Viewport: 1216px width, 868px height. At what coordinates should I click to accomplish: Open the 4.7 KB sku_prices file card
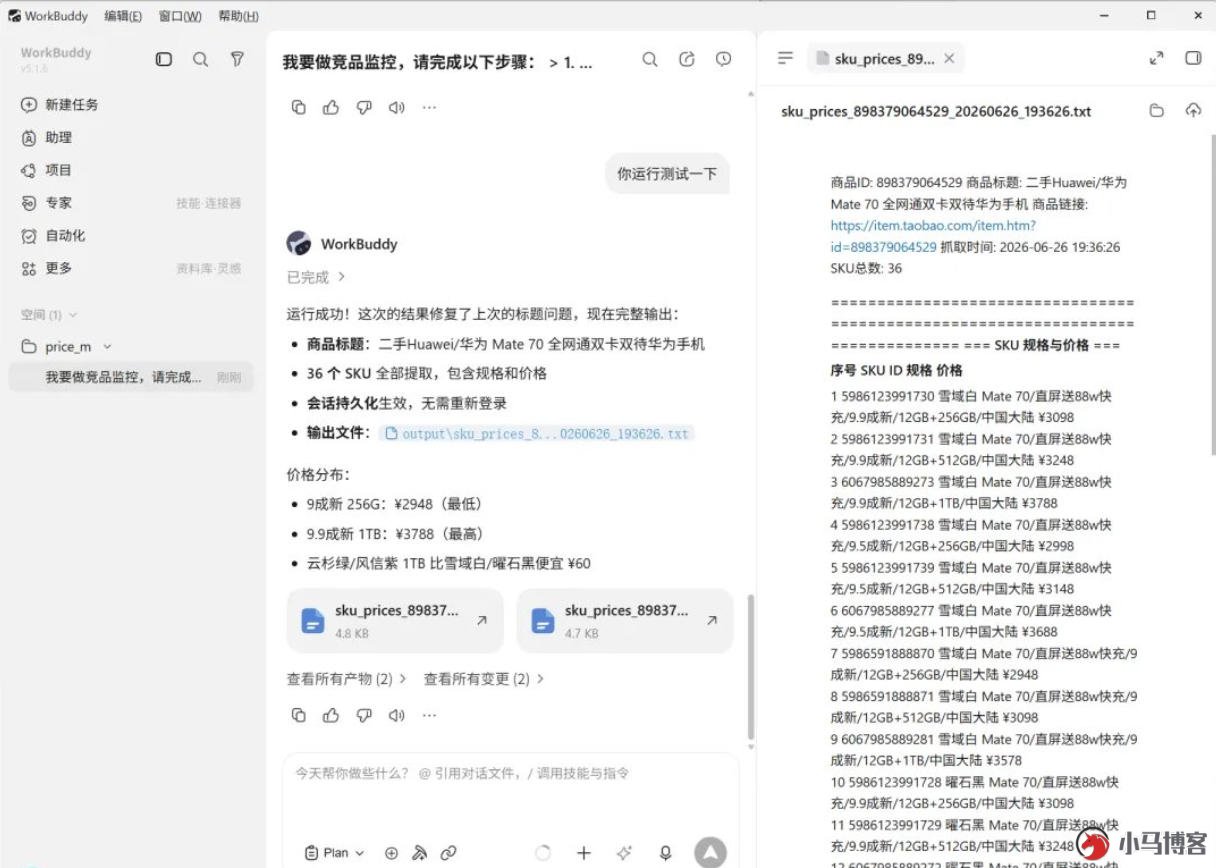(x=625, y=621)
